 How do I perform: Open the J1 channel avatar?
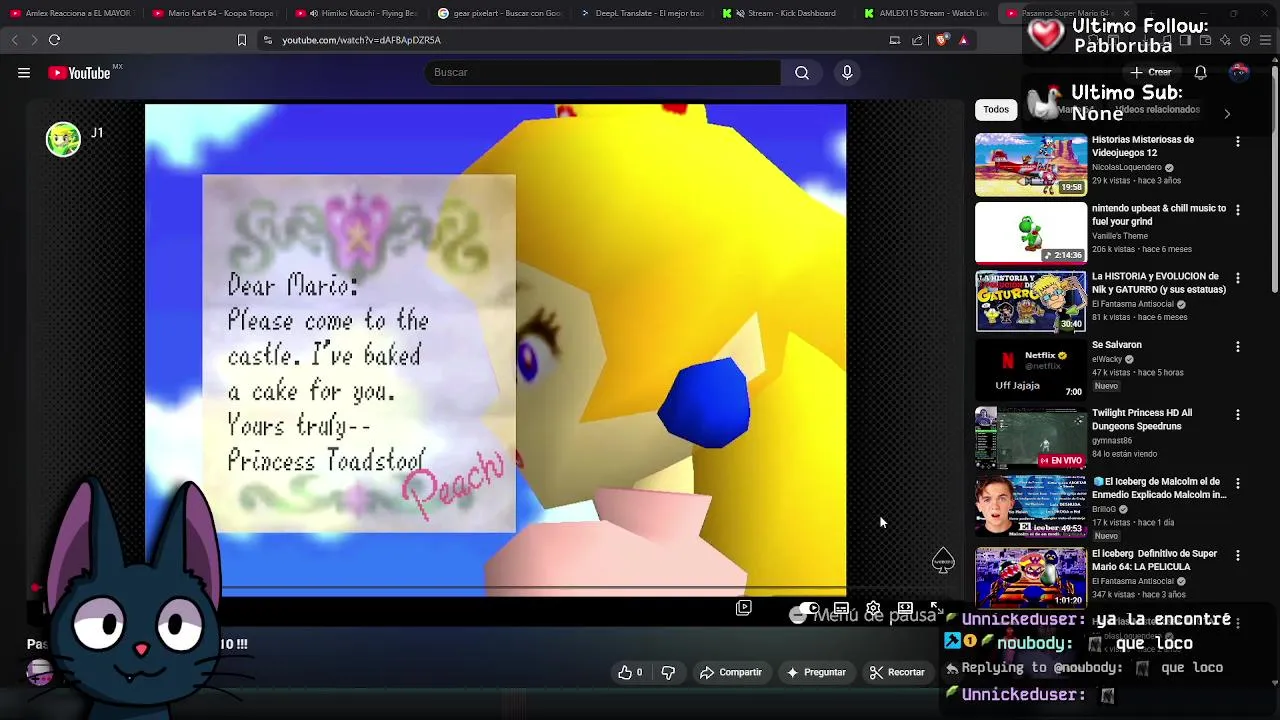(x=63, y=139)
